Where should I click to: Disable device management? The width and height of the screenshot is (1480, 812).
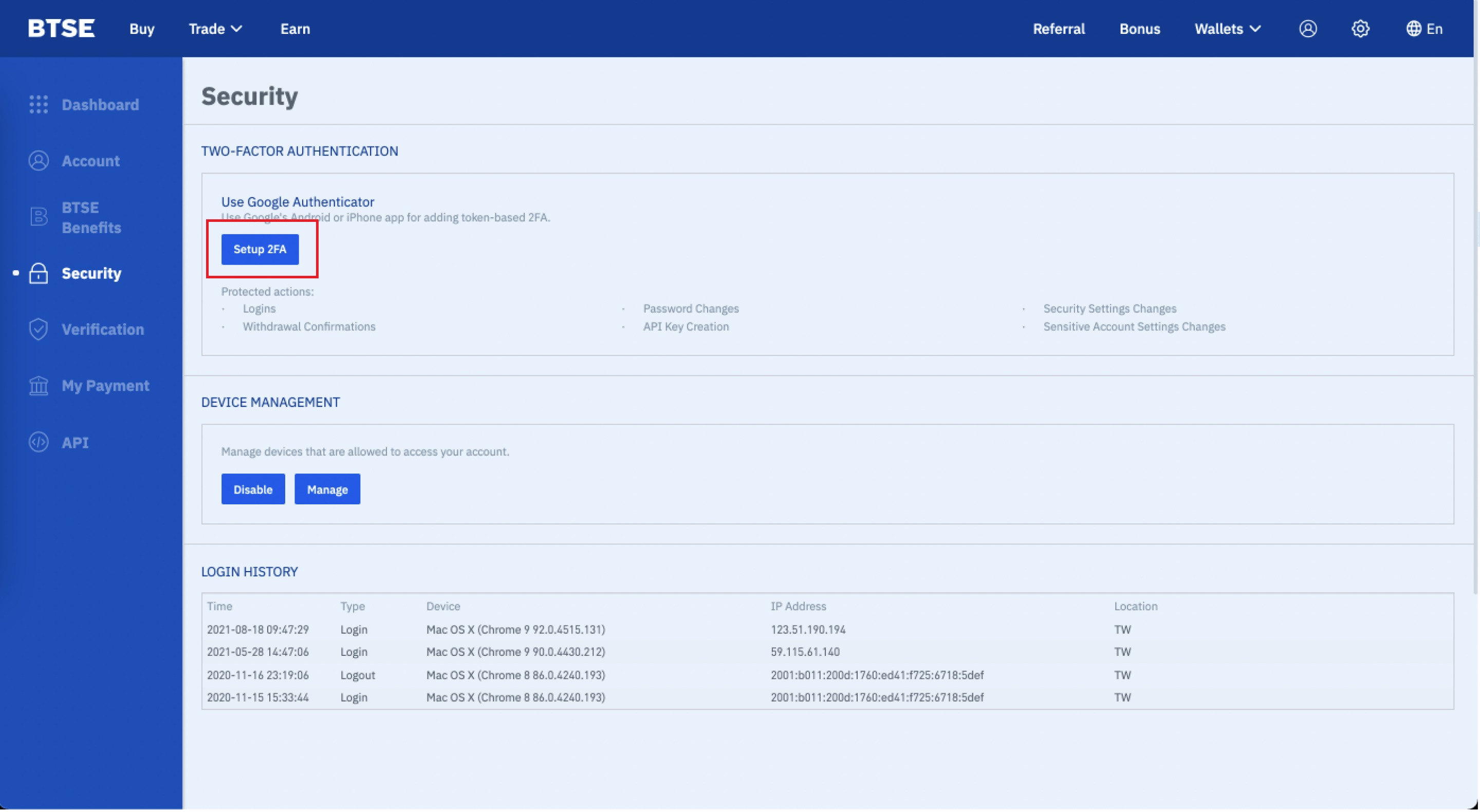click(x=253, y=490)
